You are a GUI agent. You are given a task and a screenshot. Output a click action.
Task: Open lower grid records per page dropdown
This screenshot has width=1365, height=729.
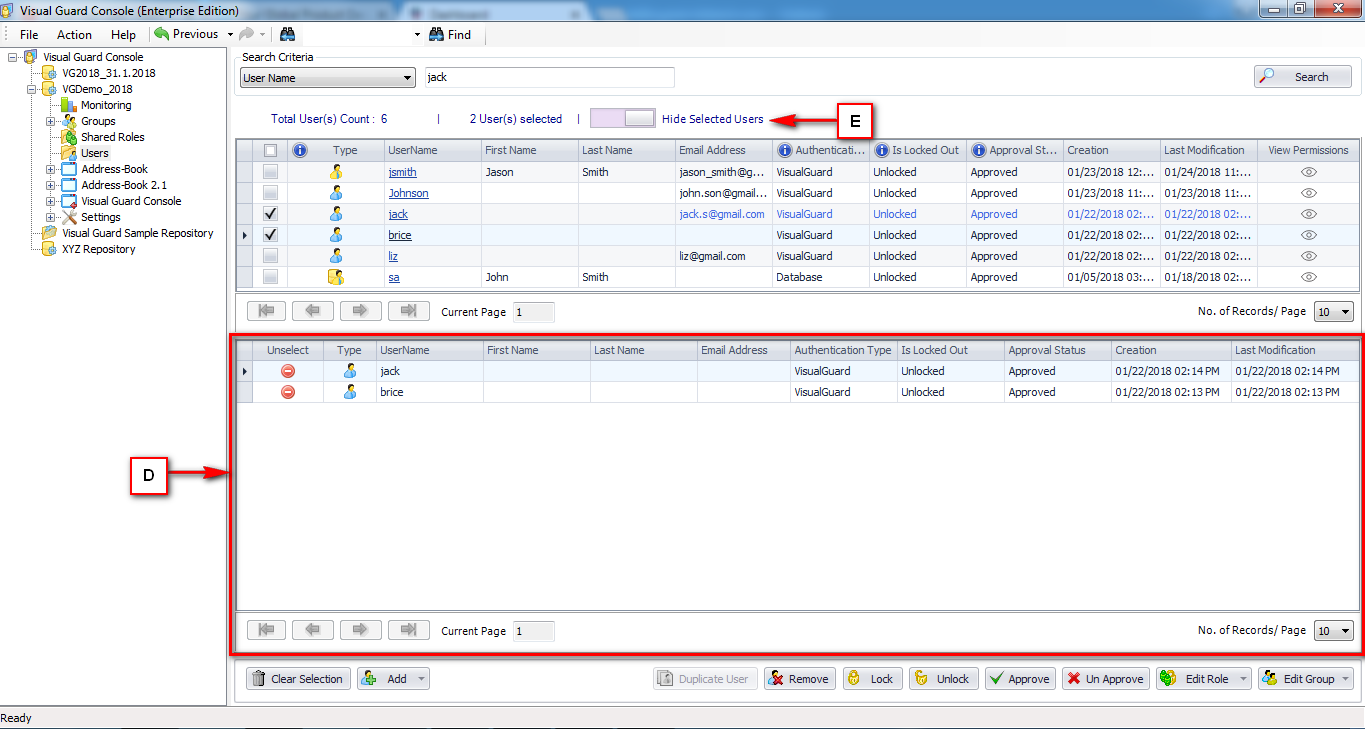1334,631
